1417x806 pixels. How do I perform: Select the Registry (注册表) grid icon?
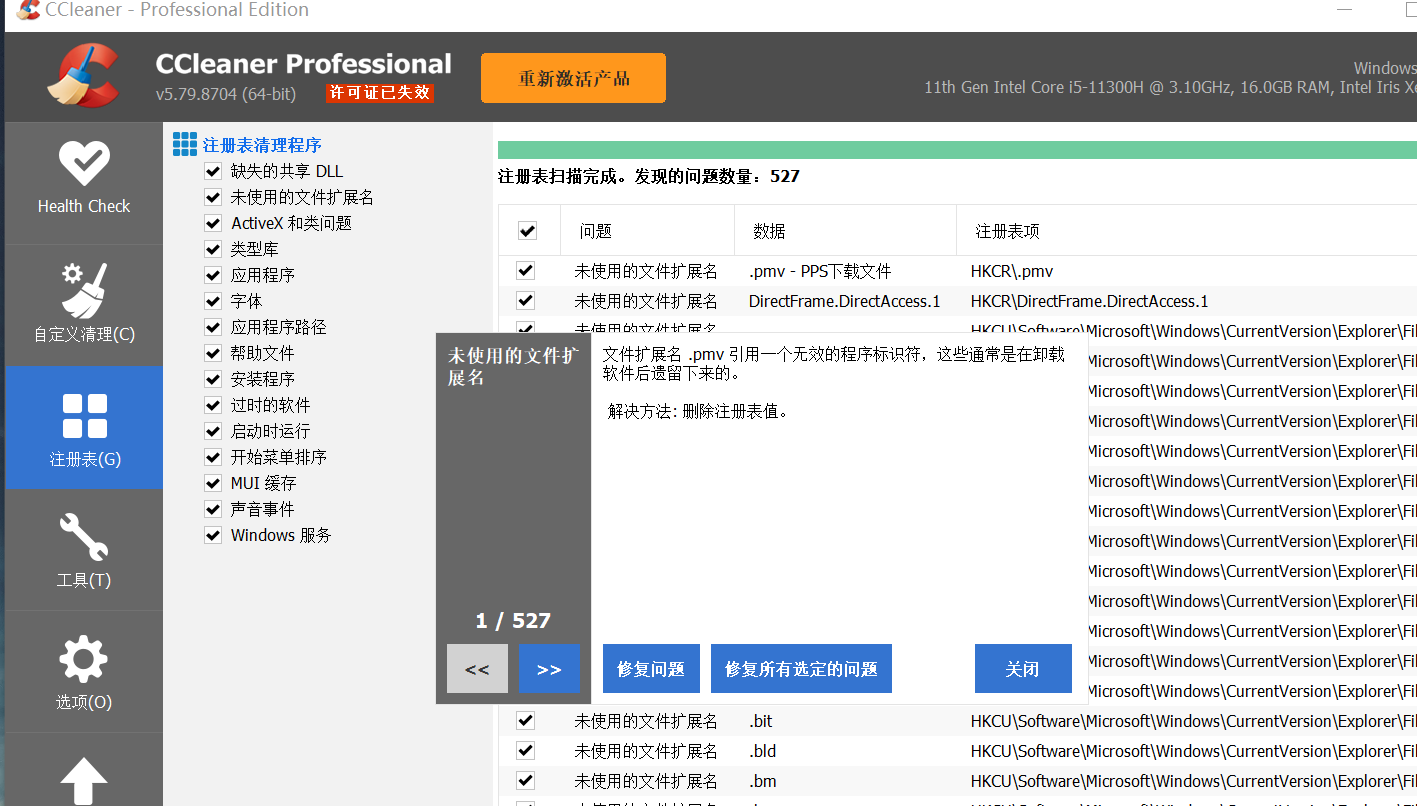(x=84, y=417)
